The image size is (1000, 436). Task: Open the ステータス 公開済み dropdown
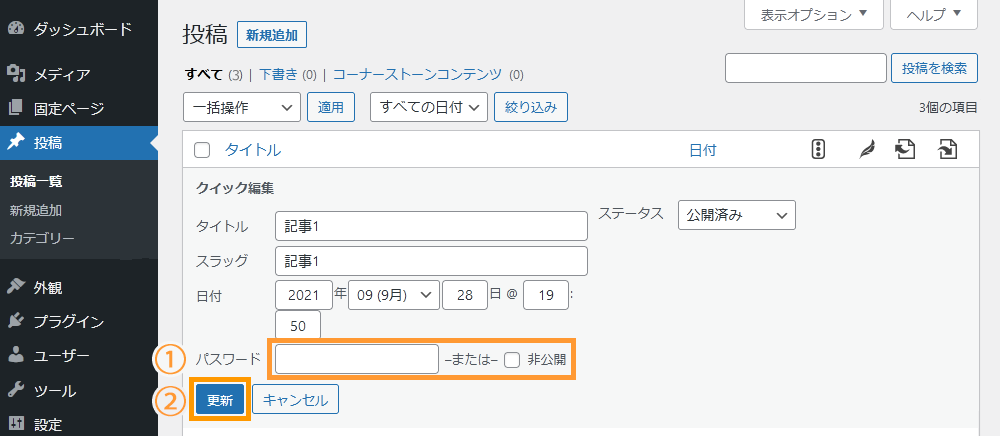click(737, 215)
